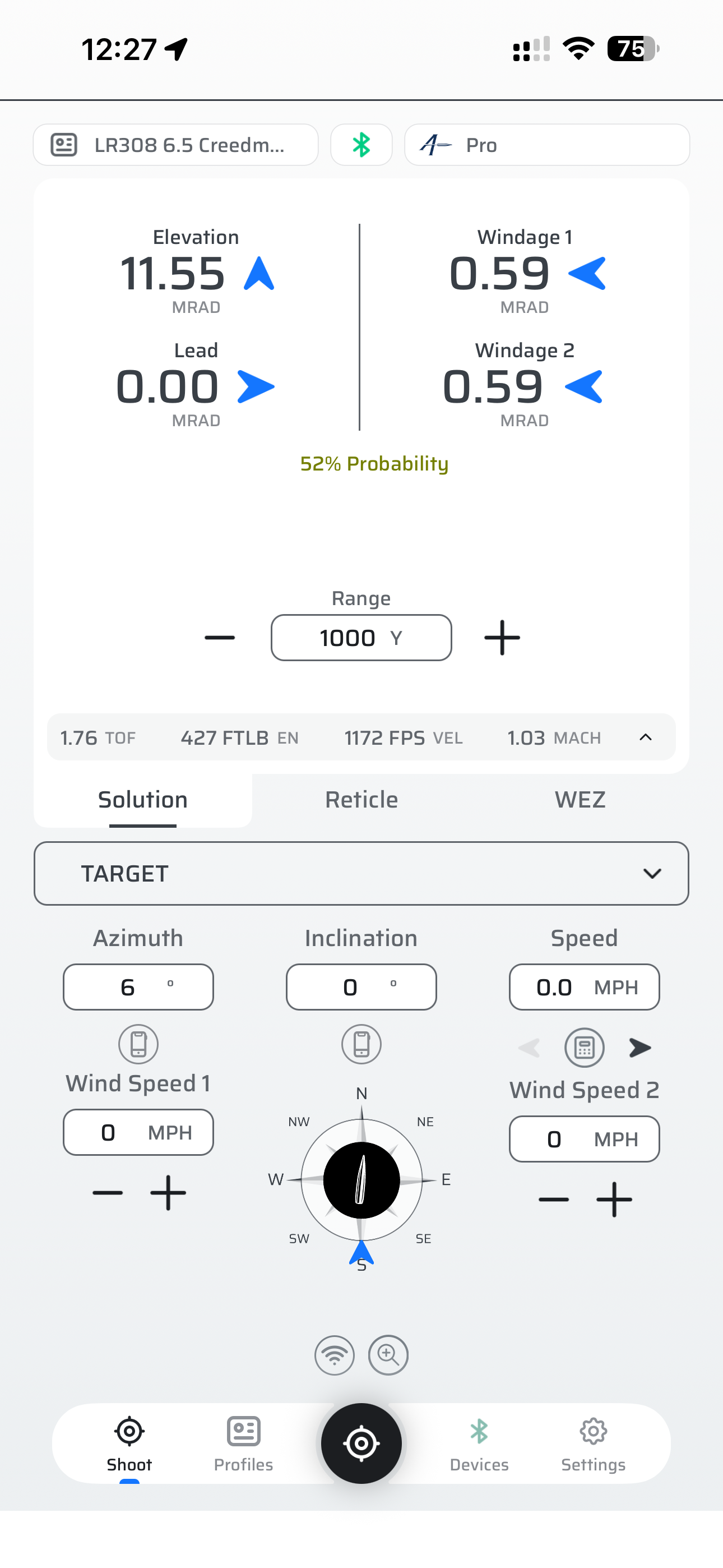Collapse the ballistics stats bar chevron
The image size is (723, 1568).
[x=646, y=737]
